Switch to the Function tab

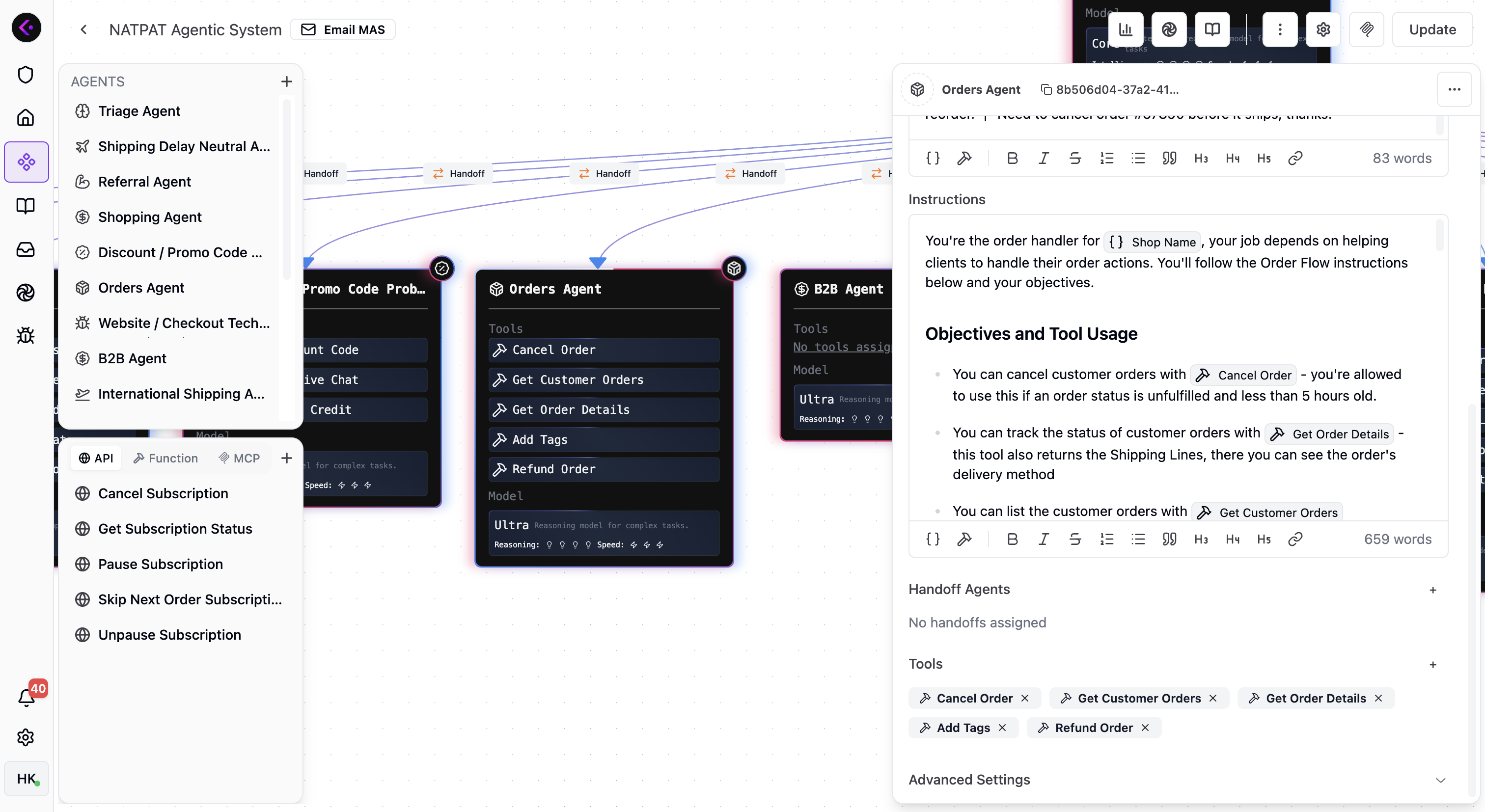(165, 458)
